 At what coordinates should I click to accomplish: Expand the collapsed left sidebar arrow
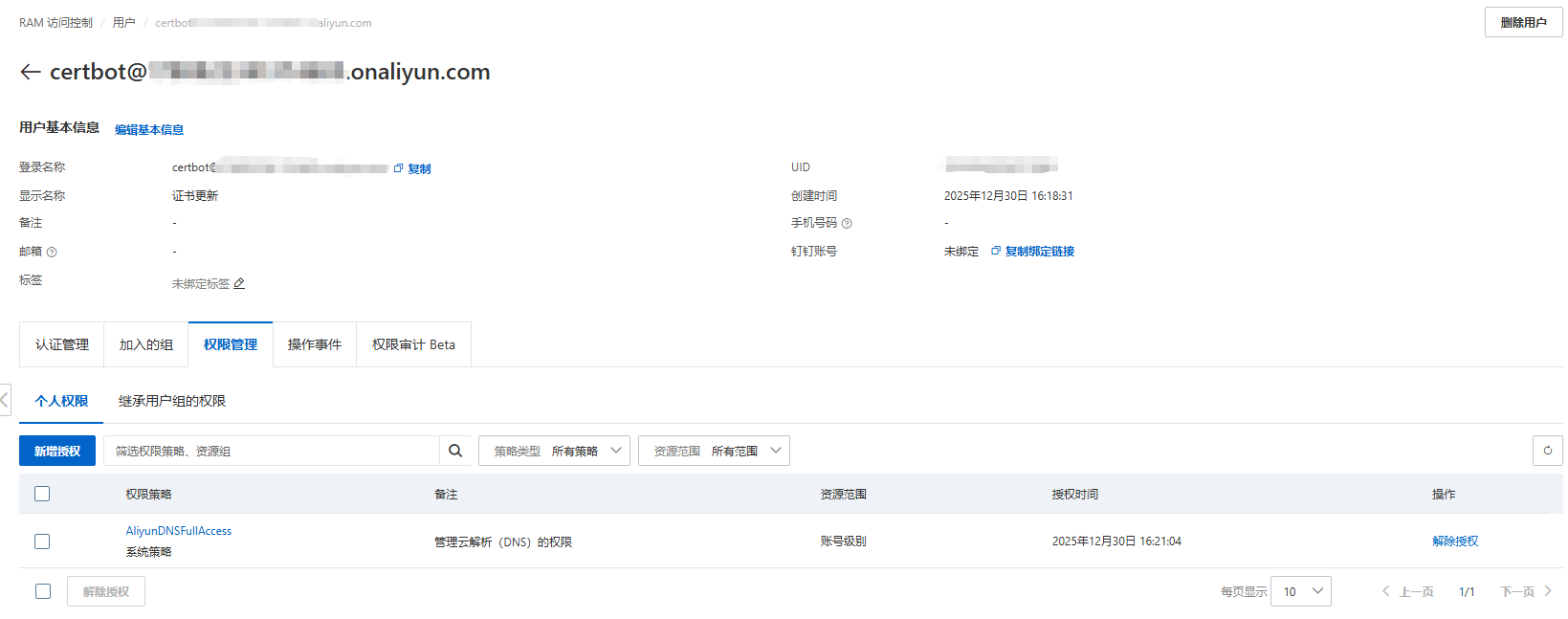click(x=5, y=400)
